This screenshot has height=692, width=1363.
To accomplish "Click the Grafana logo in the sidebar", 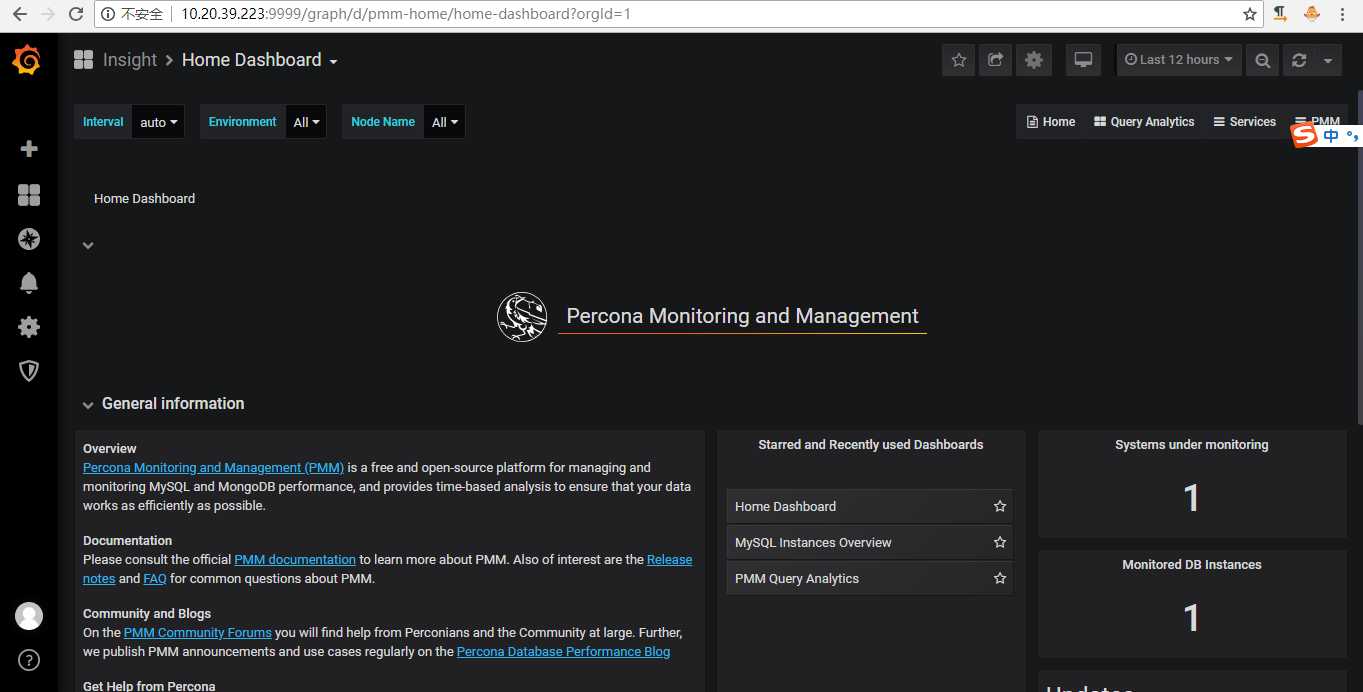I will 28,60.
